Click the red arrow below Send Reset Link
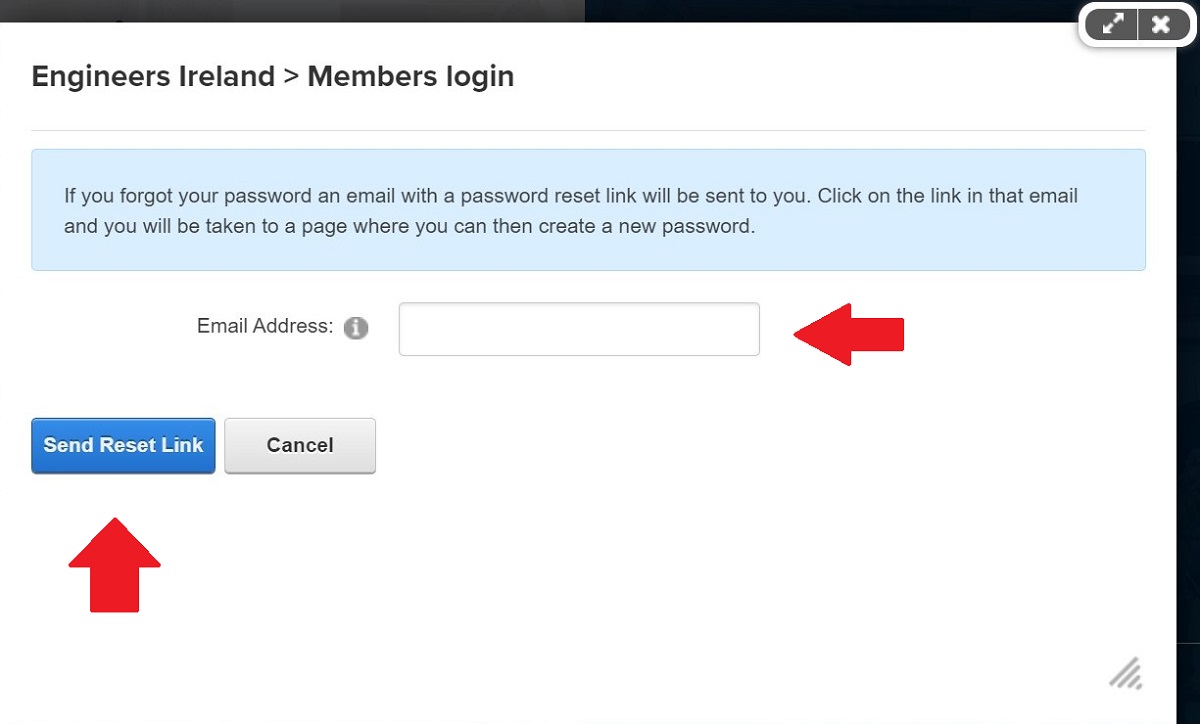This screenshot has height=724, width=1200. pos(114,565)
